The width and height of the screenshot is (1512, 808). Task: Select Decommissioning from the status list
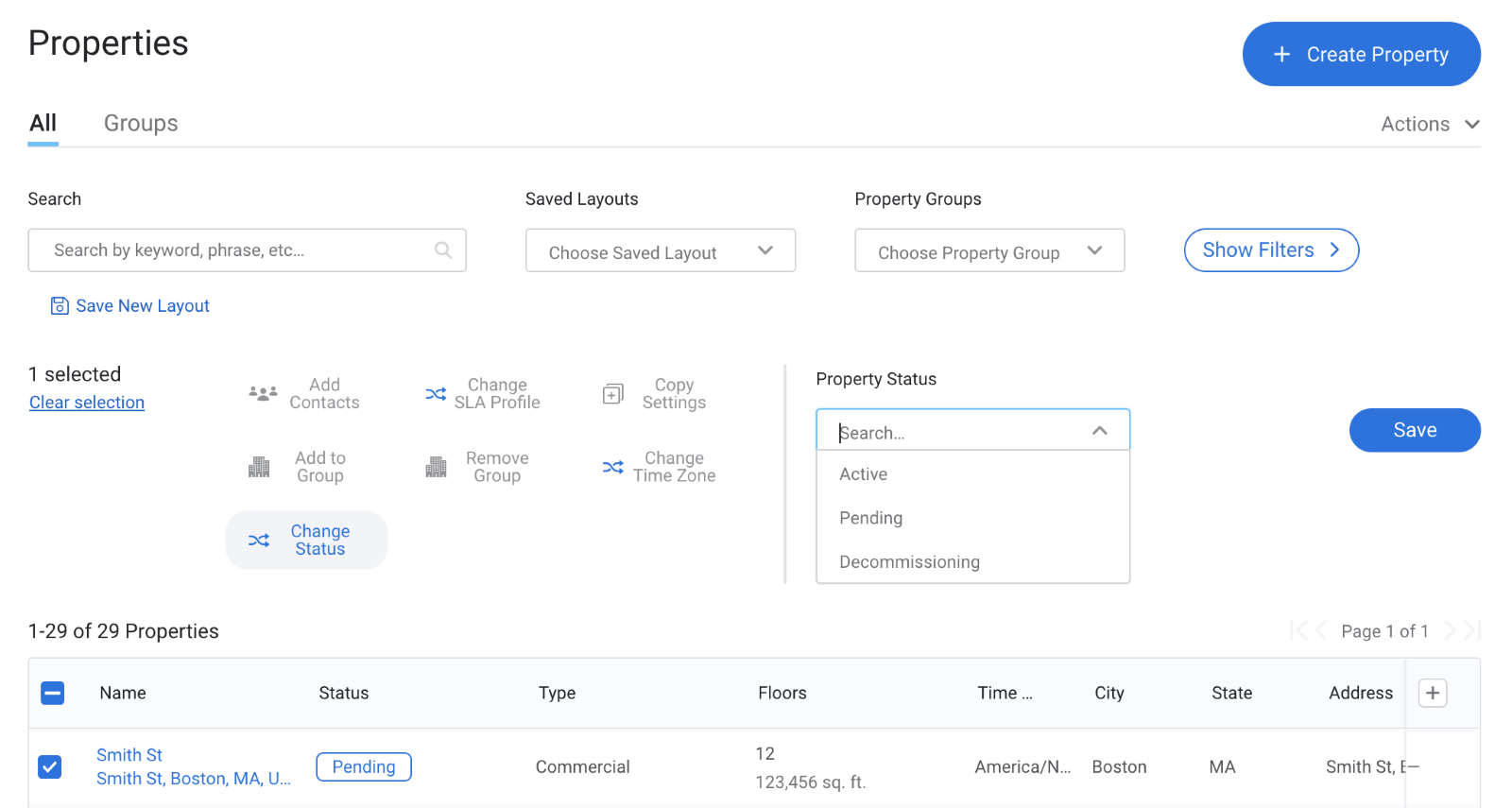point(909,562)
